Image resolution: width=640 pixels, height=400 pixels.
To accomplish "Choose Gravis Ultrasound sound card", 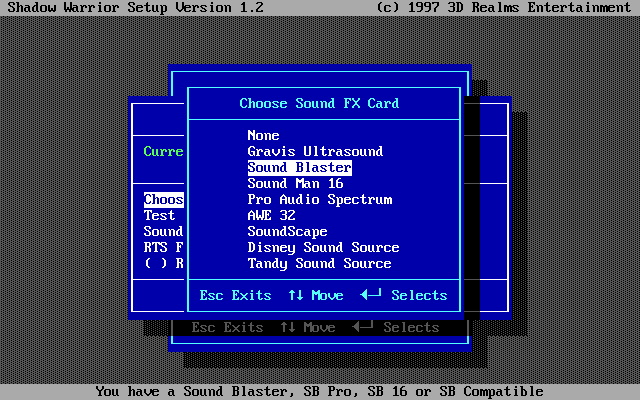I will coord(315,151).
